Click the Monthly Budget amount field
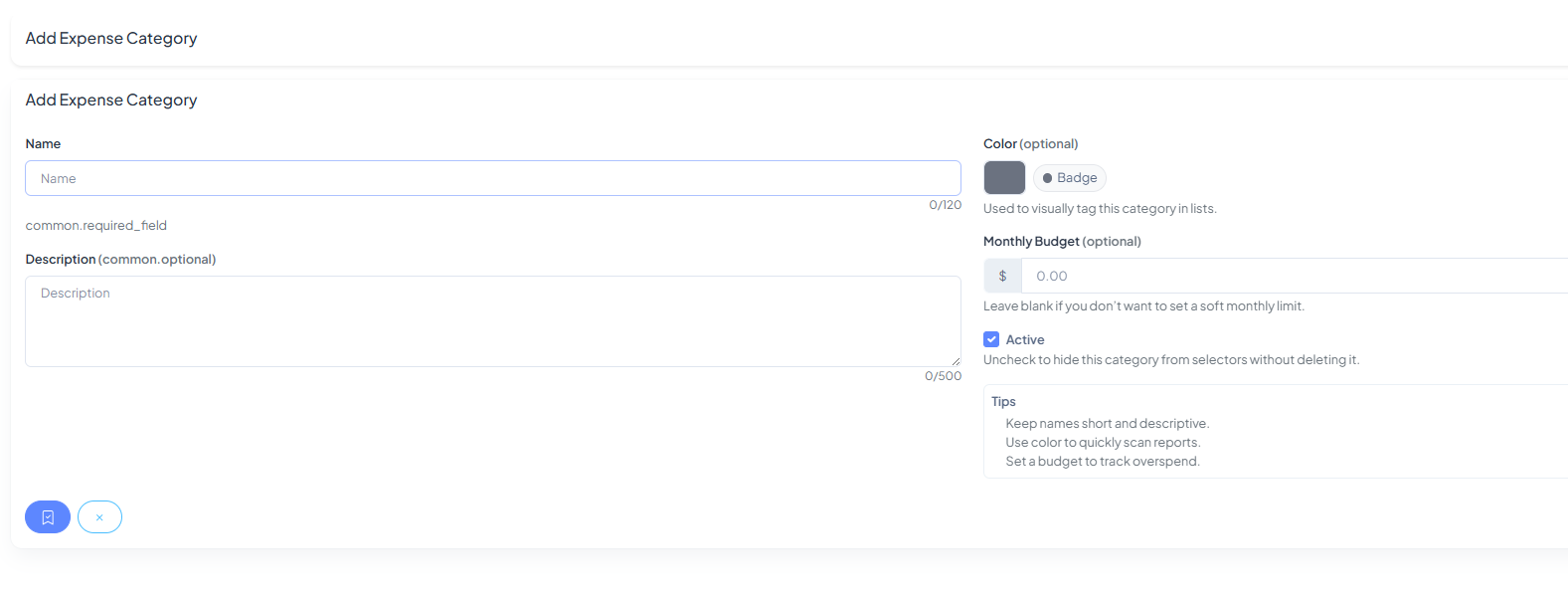1568x599 pixels. (x=1293, y=277)
